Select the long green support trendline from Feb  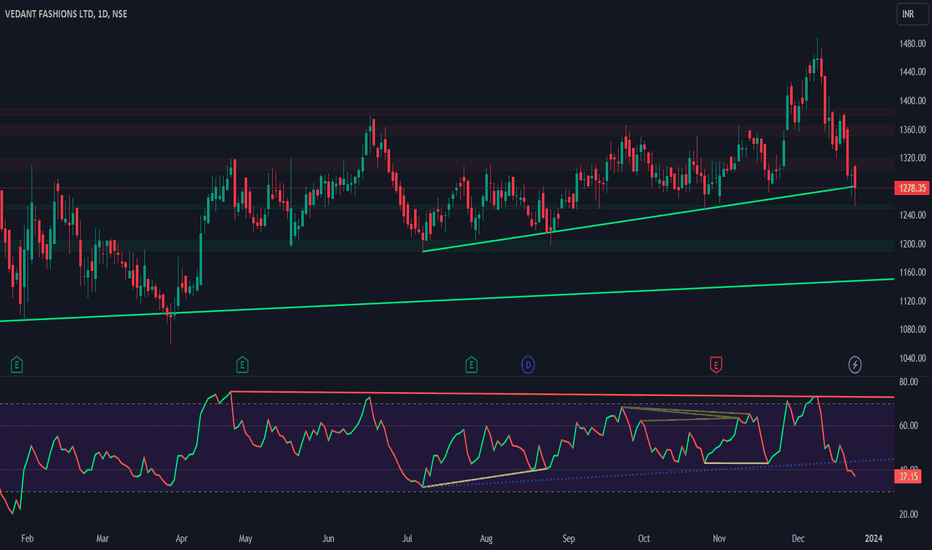pyautogui.click(x=446, y=300)
